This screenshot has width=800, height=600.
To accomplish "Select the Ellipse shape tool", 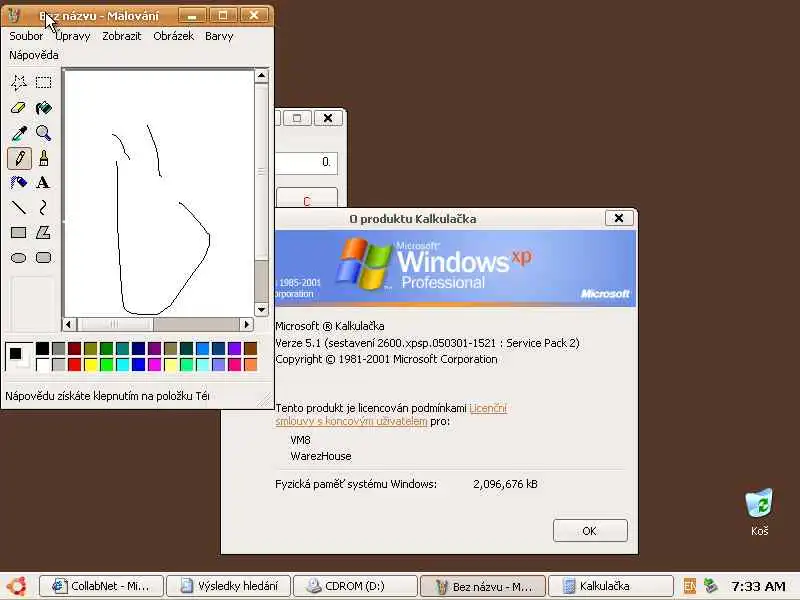I will click(x=19, y=258).
